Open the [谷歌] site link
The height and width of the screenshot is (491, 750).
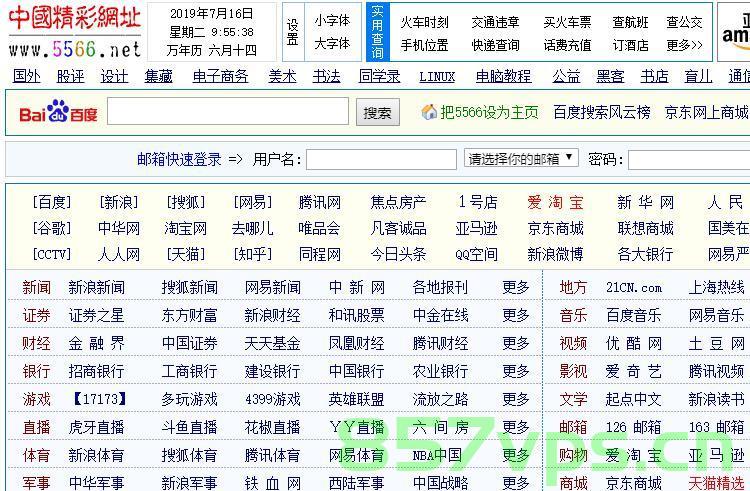[x=52, y=228]
